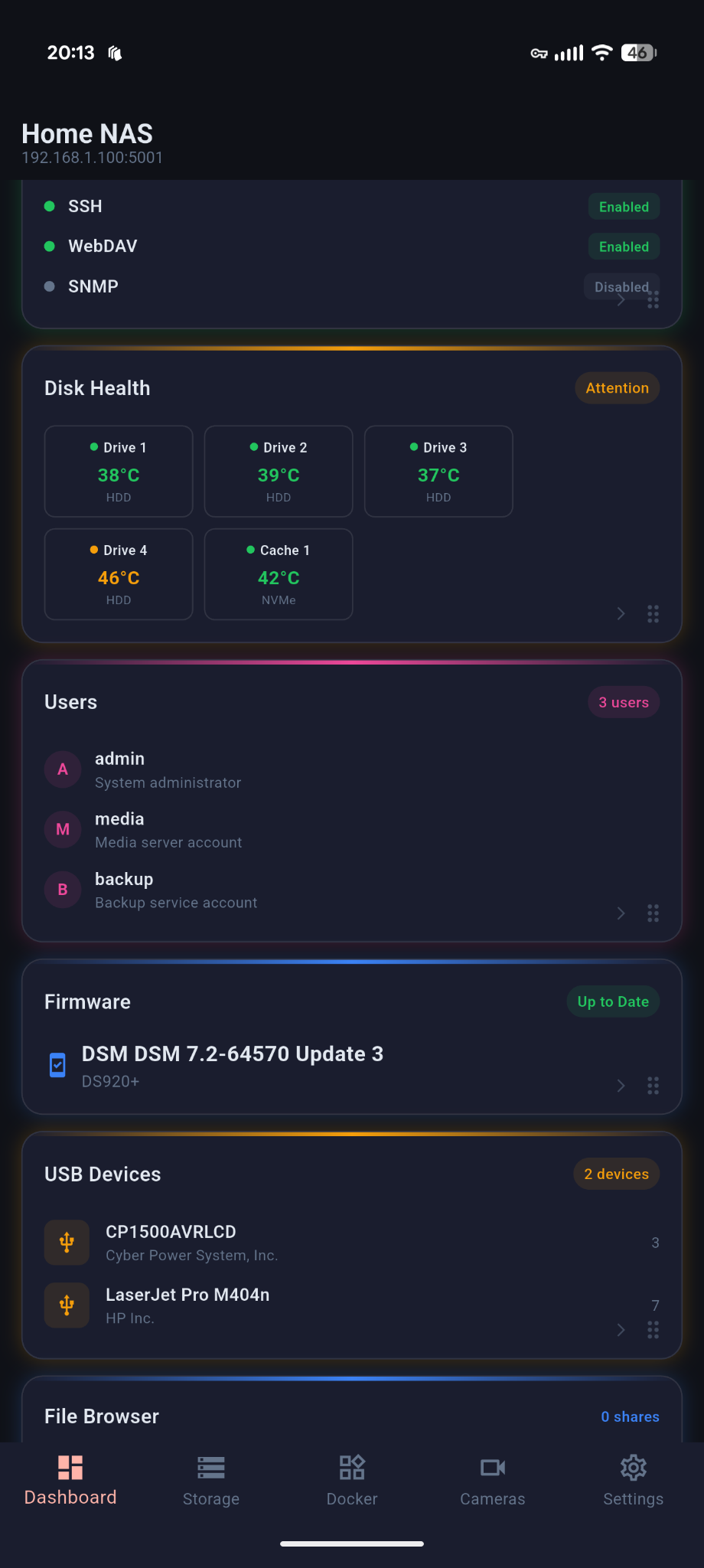Viewport: 704px width, 1568px height.
Task: Open the Dashboard tab icon
Action: pos(70,1468)
